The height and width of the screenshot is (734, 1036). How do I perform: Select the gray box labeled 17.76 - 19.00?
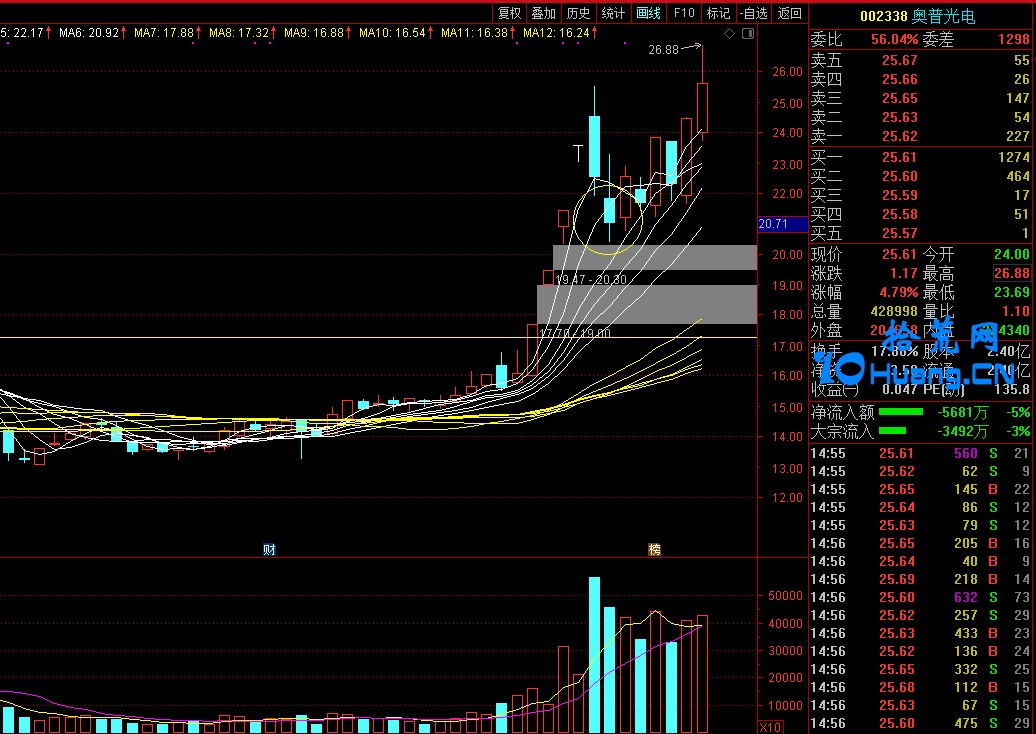coord(647,305)
